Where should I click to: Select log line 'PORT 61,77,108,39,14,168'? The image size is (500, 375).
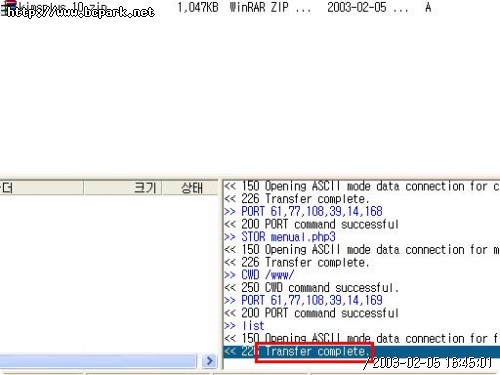pyautogui.click(x=303, y=211)
